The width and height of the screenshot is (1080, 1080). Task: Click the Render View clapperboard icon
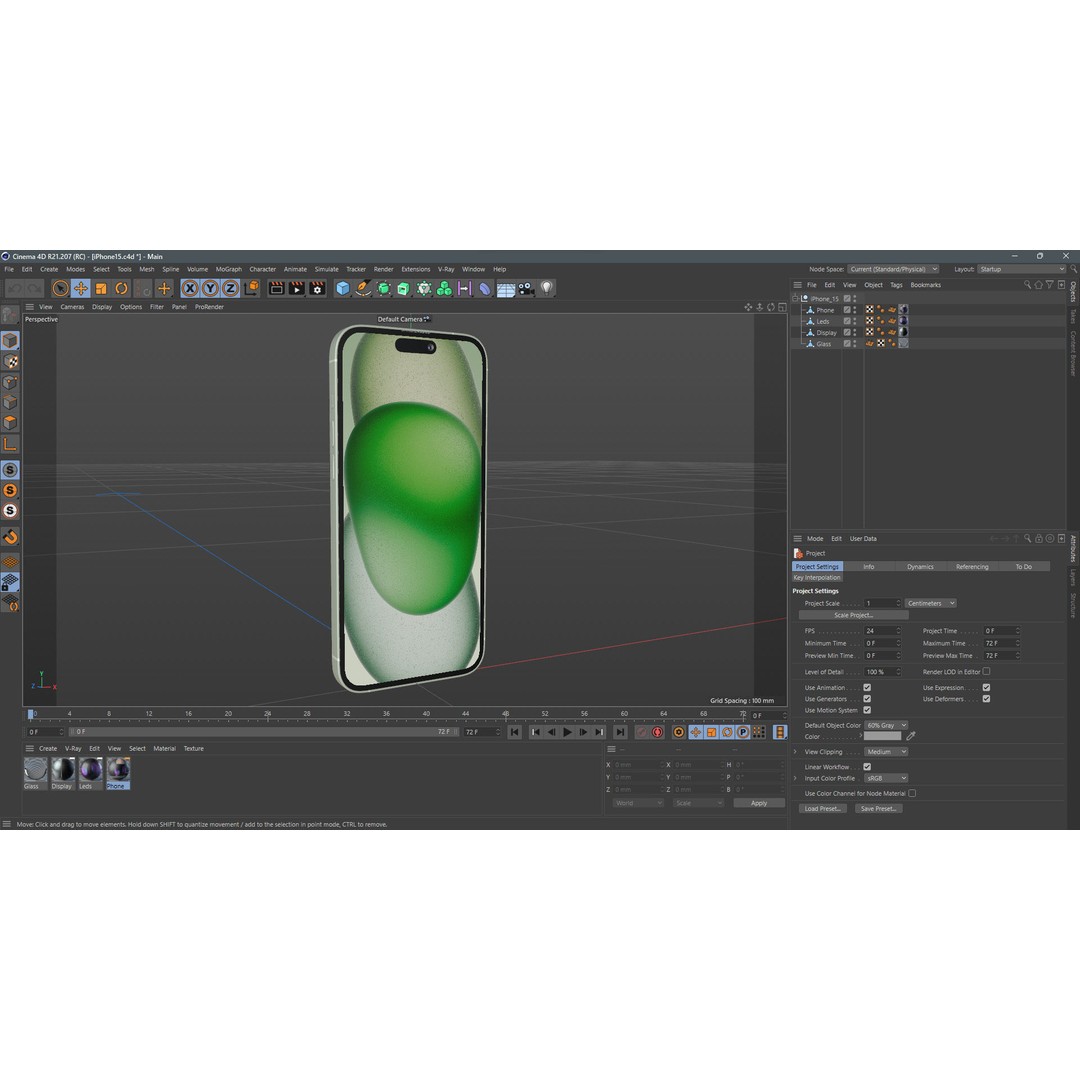[x=275, y=289]
